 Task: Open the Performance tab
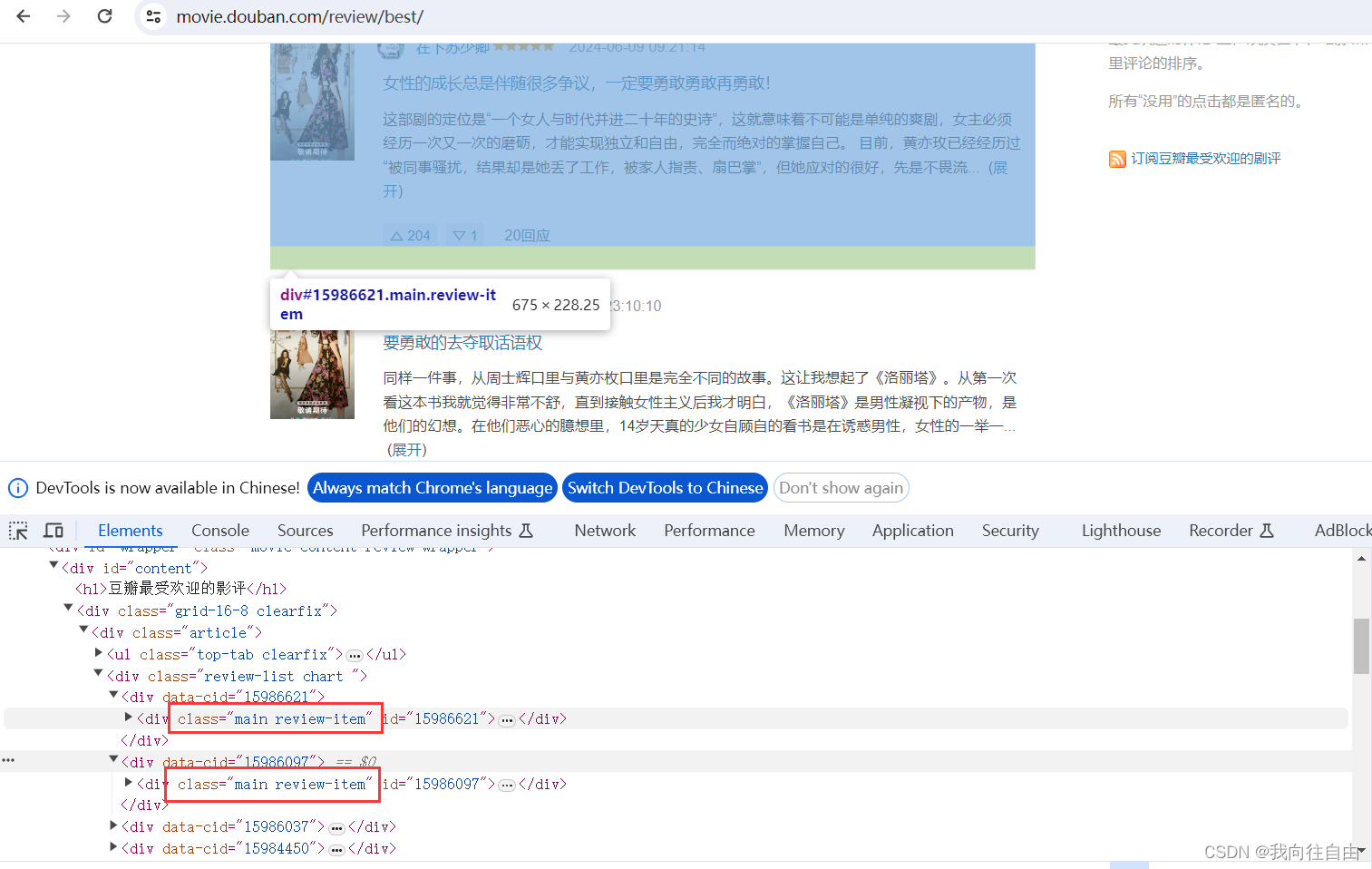coord(709,531)
